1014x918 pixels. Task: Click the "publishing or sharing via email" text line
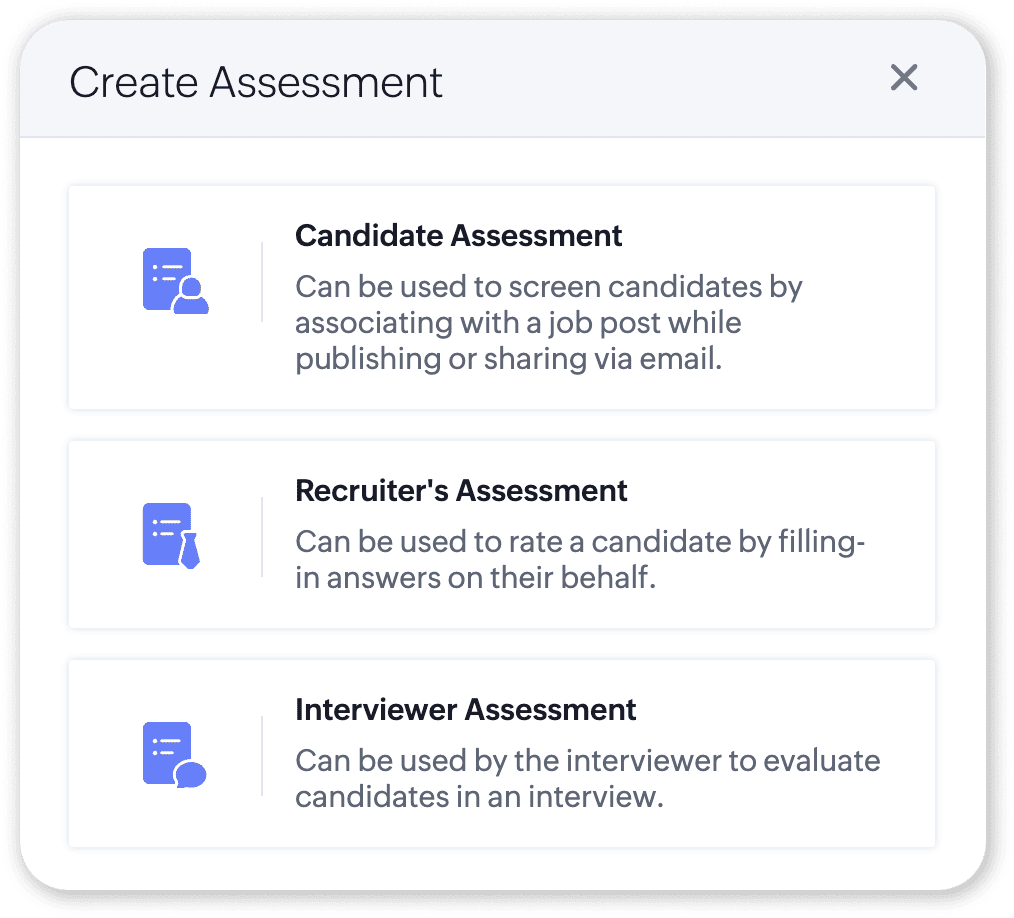(508, 360)
